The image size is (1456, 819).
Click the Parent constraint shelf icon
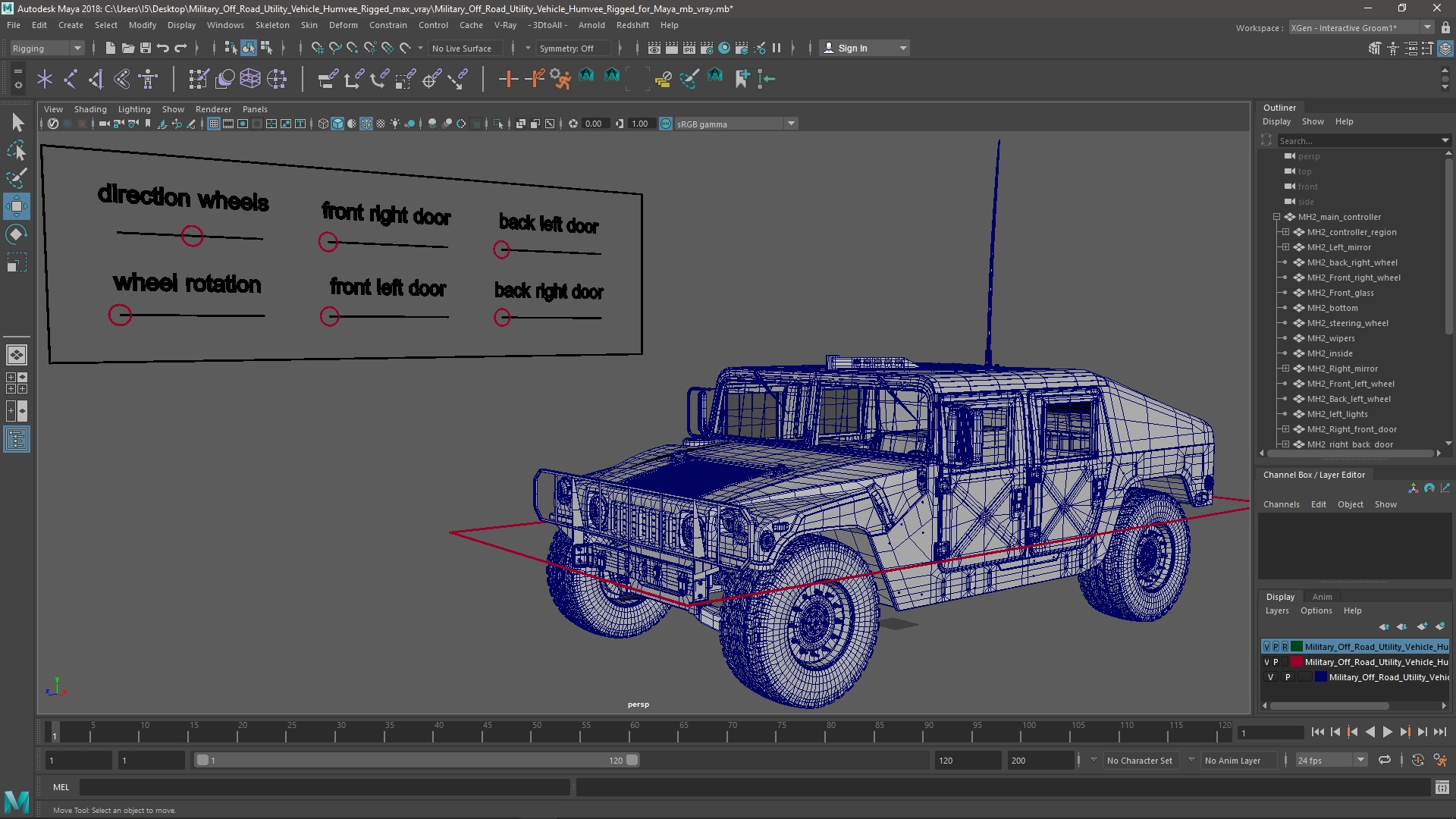(x=328, y=79)
